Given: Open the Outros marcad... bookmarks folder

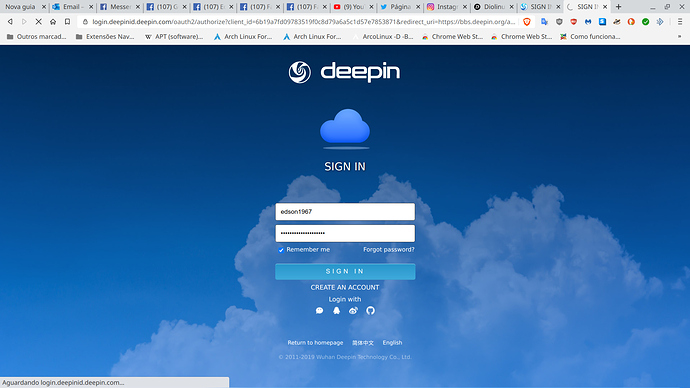Looking at the screenshot, I should point(37,37).
